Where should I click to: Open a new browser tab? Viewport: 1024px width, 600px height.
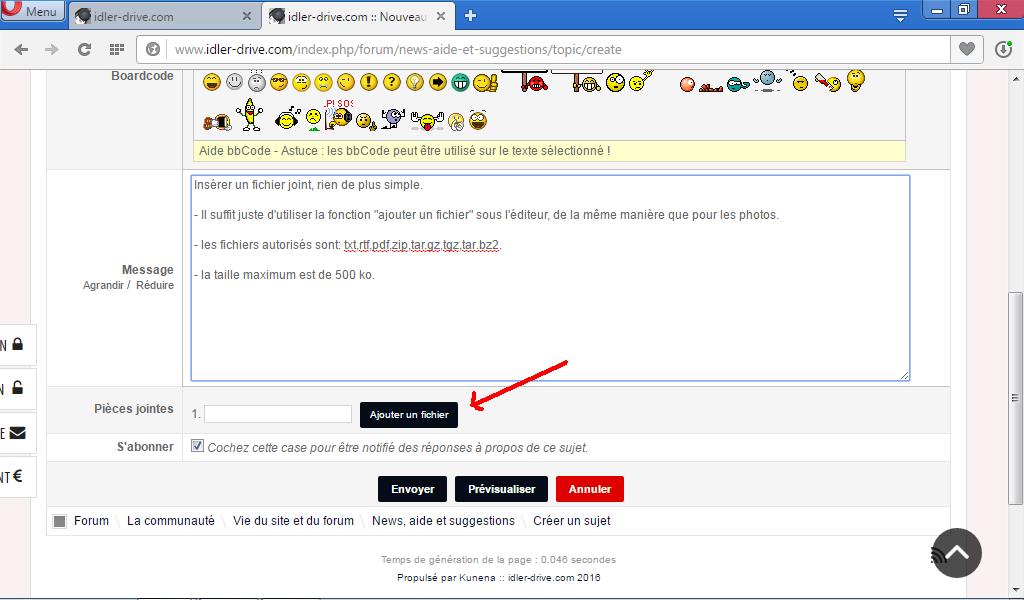tap(470, 15)
